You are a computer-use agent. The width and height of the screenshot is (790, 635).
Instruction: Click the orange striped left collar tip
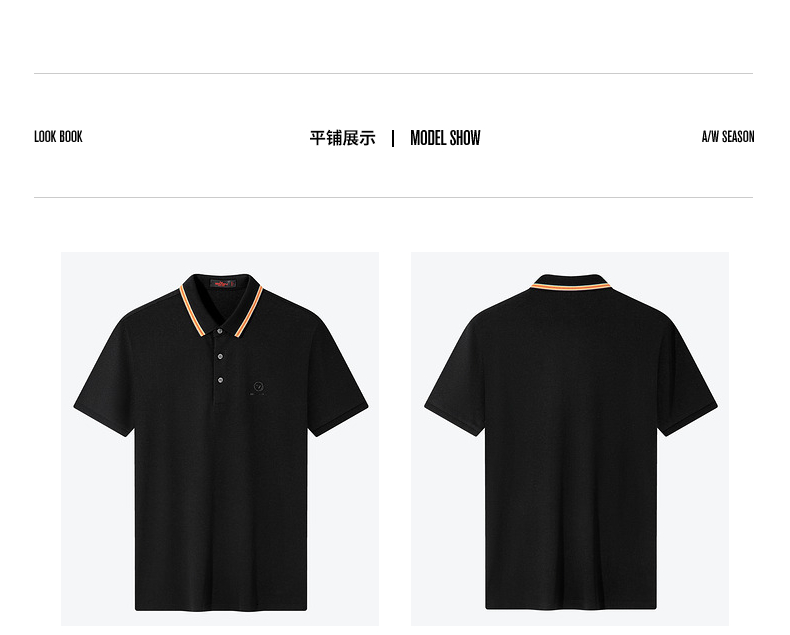tap(192, 310)
